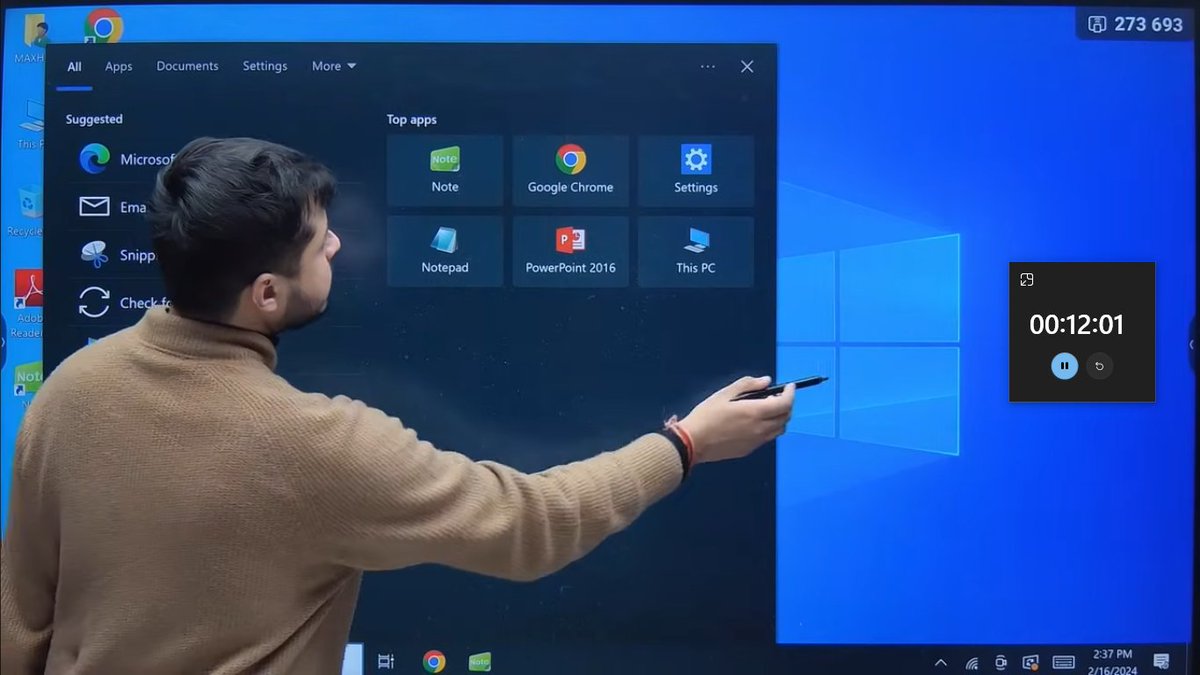This screenshot has height=675, width=1200.
Task: Open Google Chrome from Top apps
Action: pyautogui.click(x=571, y=171)
